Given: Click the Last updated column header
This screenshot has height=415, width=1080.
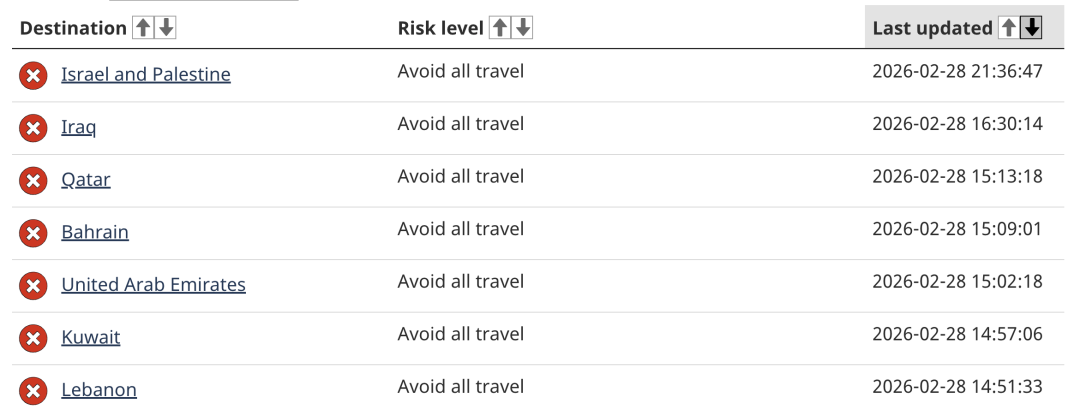Looking at the screenshot, I should (931, 28).
